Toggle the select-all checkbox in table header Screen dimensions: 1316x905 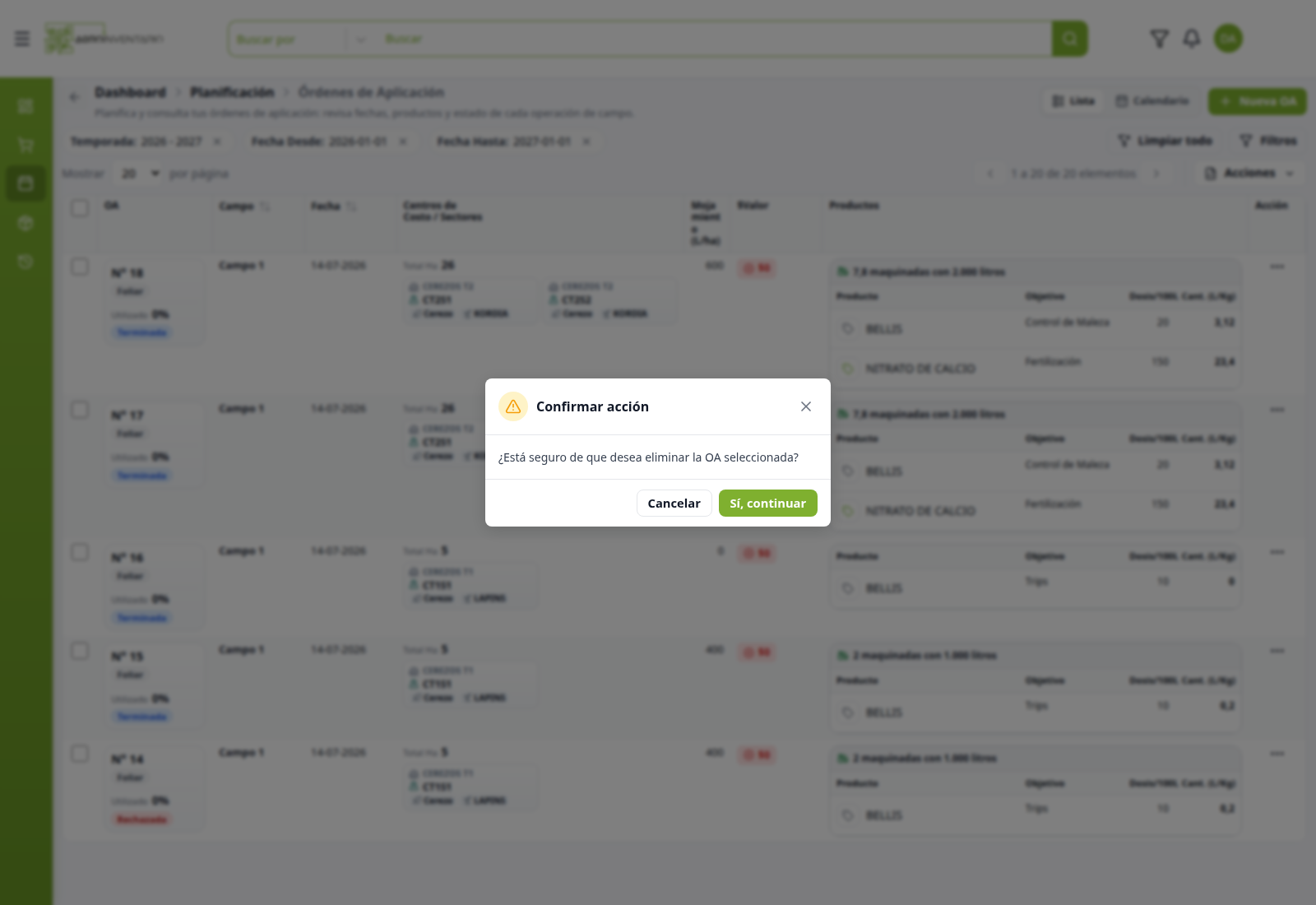tap(80, 207)
